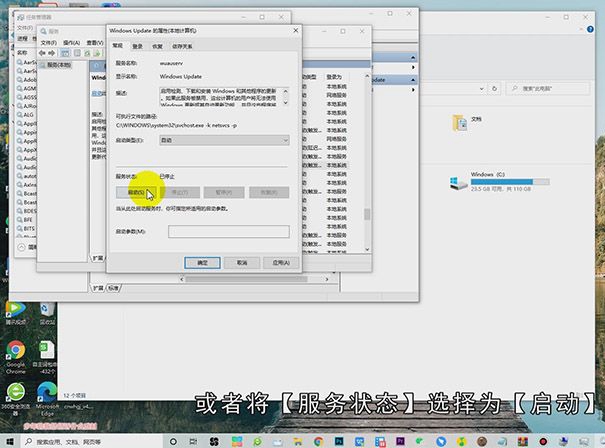Click the taskbar search box
Viewport: 605px width, 448px height.
[92, 441]
